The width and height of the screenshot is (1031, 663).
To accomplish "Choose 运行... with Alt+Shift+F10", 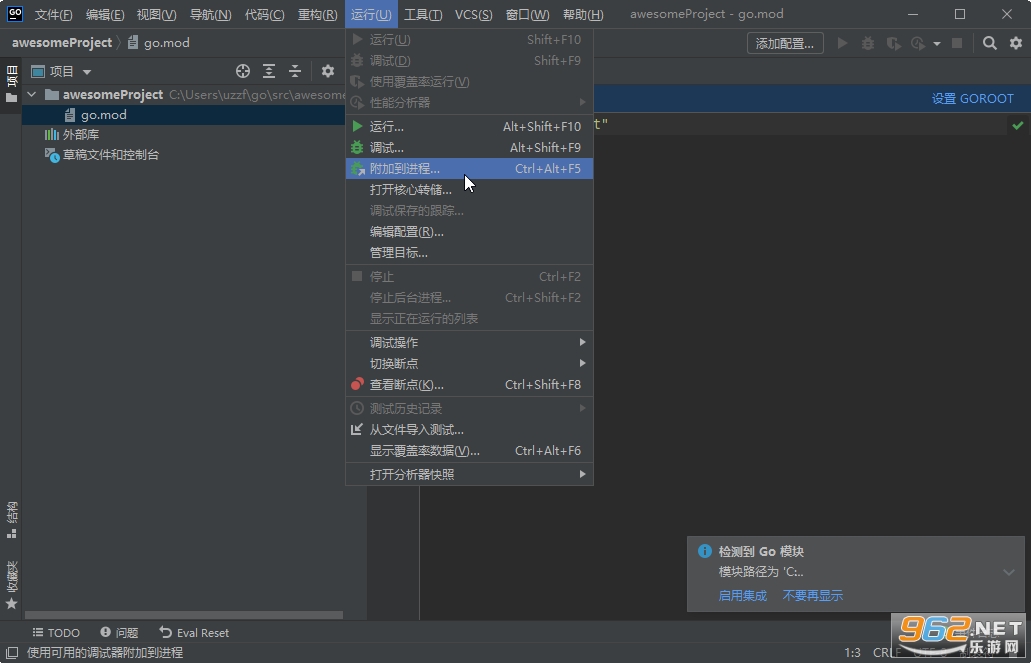I will tap(469, 126).
